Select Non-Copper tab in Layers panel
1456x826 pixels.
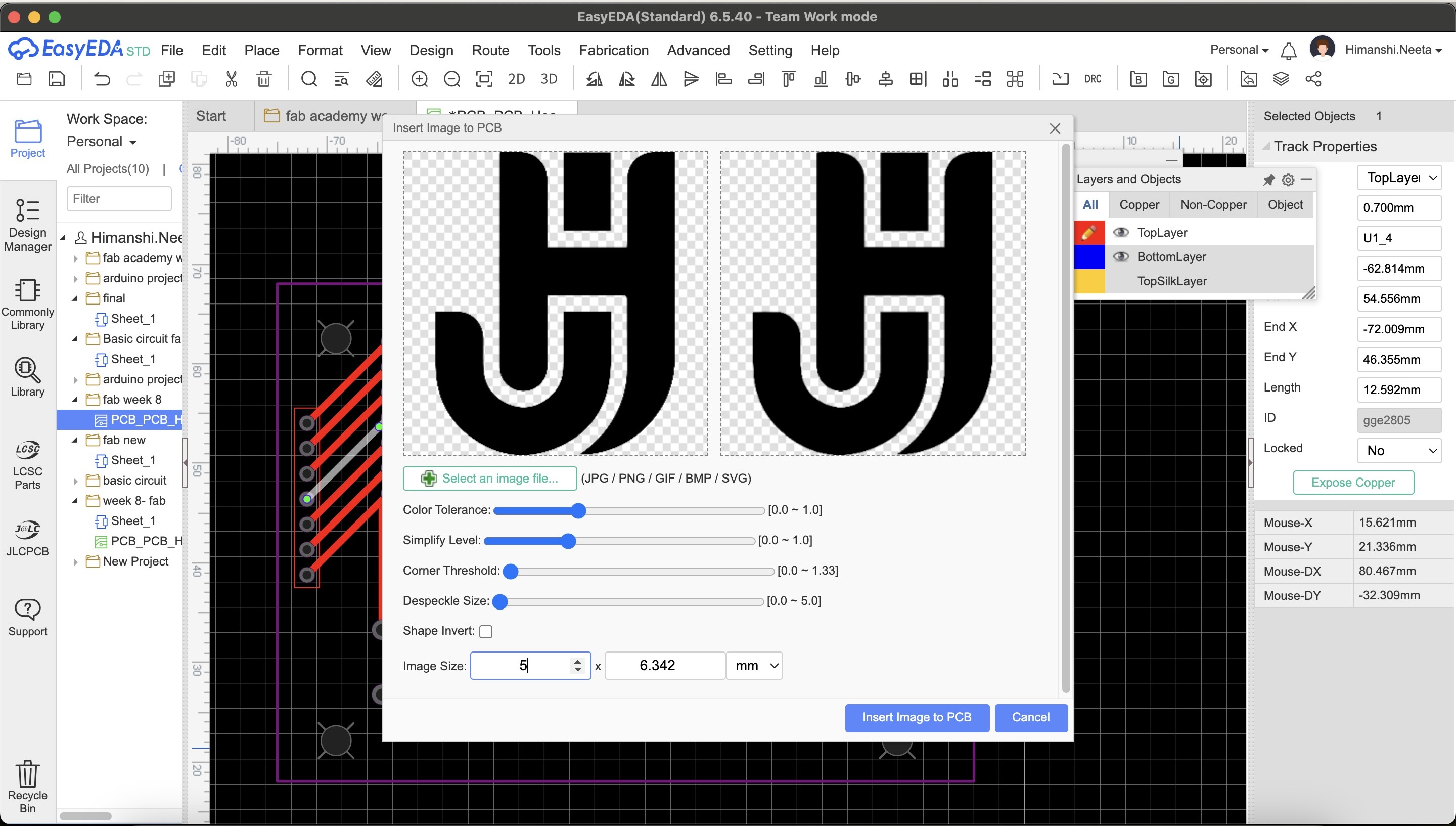pyautogui.click(x=1213, y=205)
